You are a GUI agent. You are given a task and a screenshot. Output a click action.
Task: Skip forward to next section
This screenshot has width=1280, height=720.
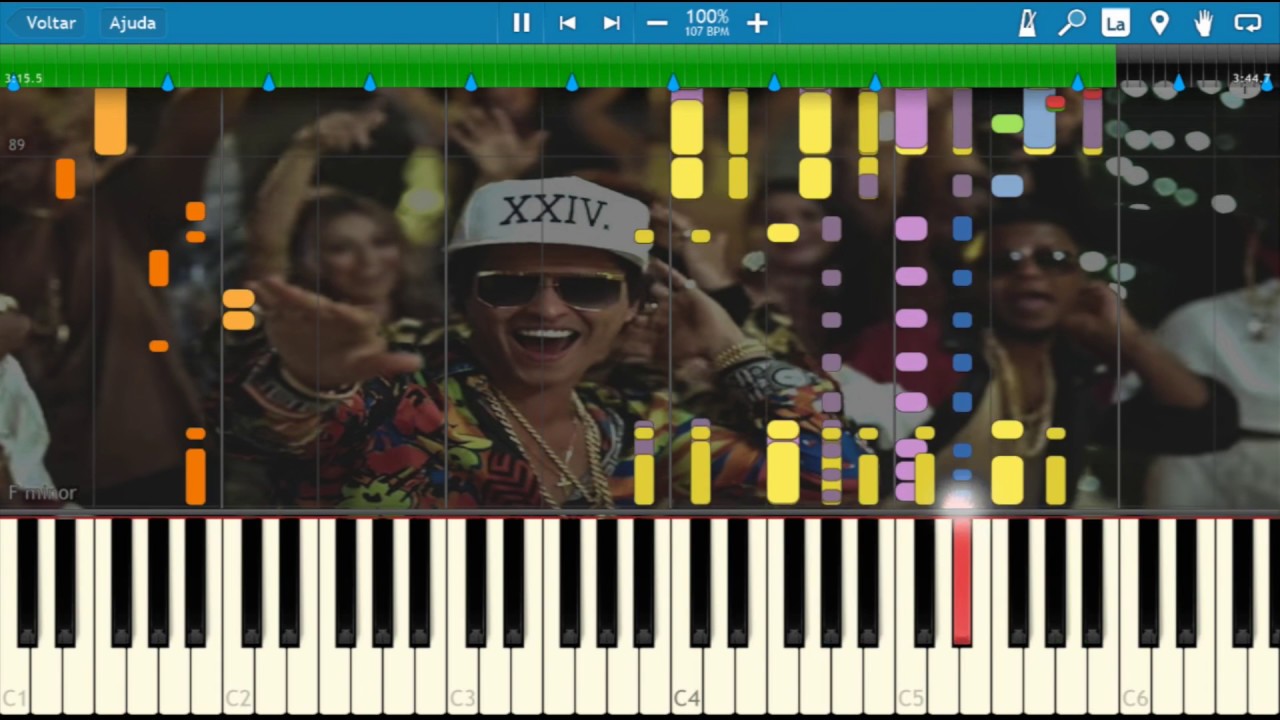tap(612, 23)
